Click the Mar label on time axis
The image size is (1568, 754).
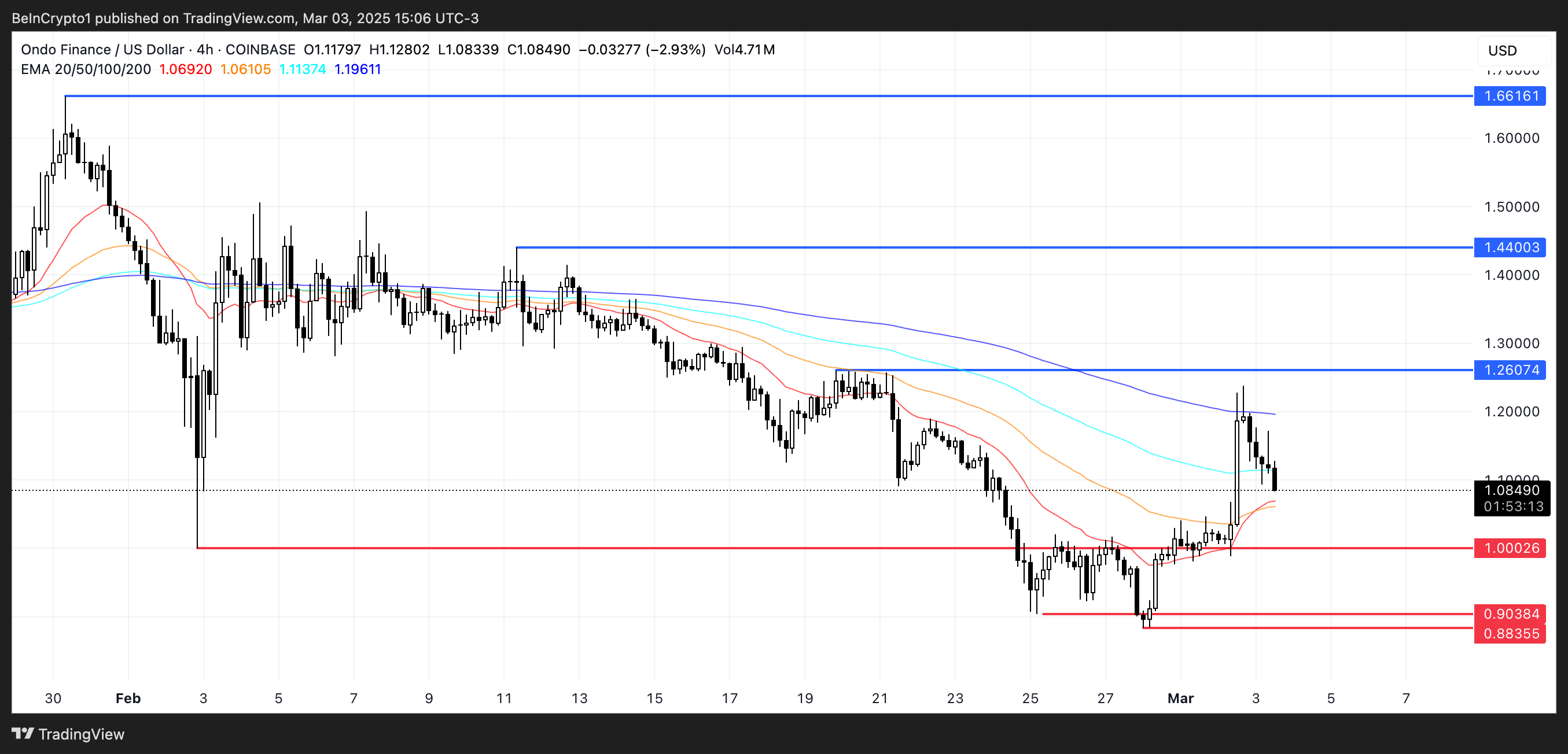coord(1180,698)
